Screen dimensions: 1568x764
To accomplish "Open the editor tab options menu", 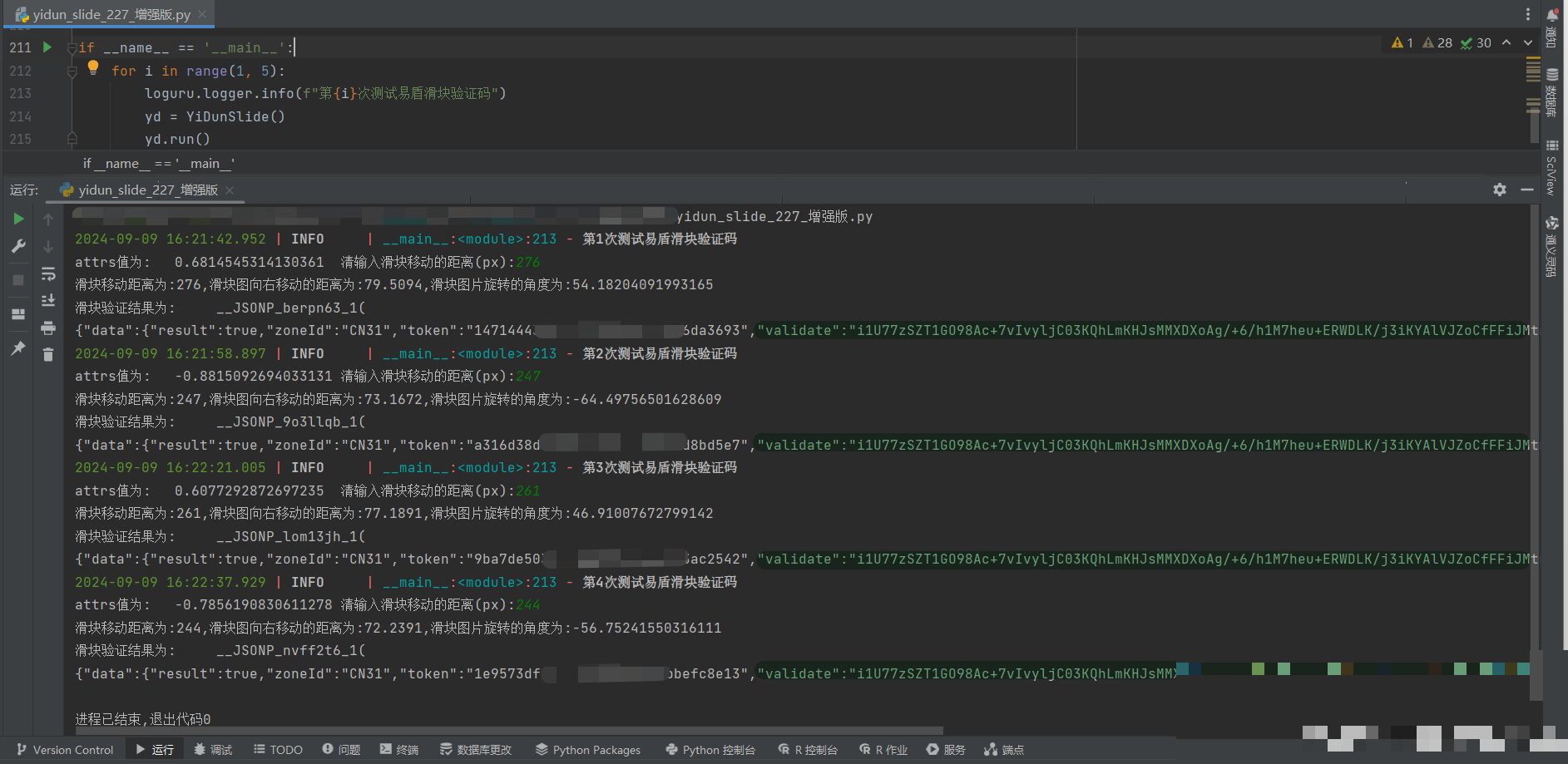I will [x=1527, y=14].
